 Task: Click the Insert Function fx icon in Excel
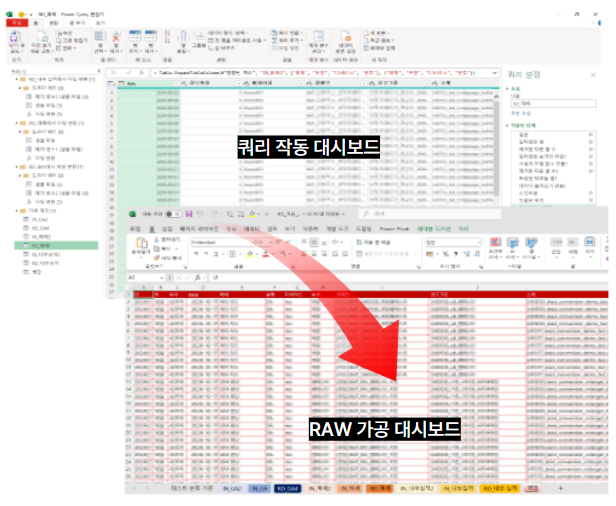(198, 277)
